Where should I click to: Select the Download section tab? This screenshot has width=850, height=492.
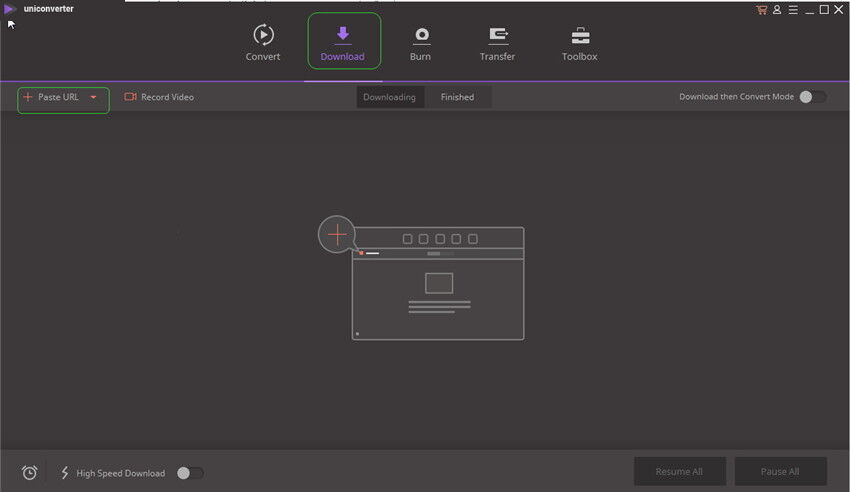click(x=343, y=43)
